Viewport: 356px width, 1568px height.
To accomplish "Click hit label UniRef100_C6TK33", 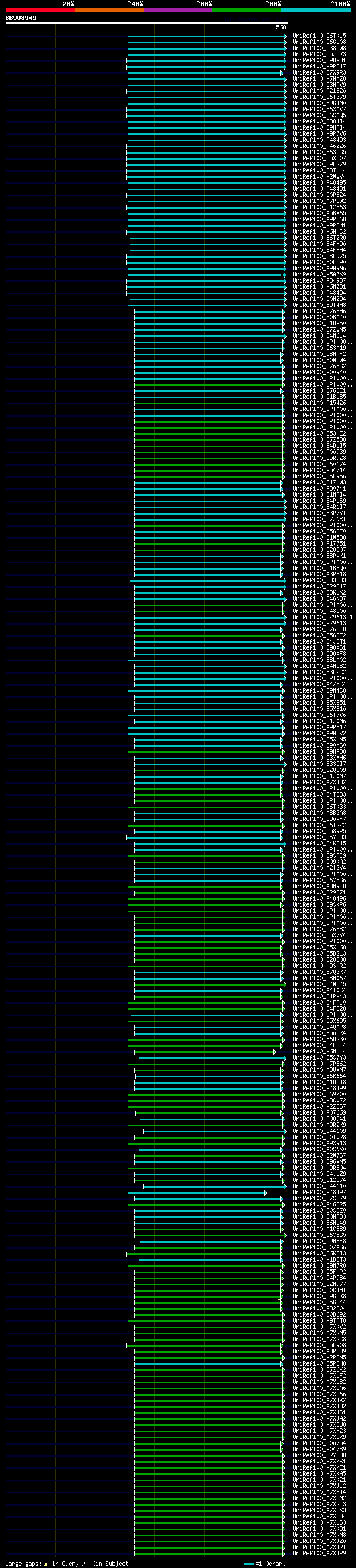I will pyautogui.click(x=319, y=807).
